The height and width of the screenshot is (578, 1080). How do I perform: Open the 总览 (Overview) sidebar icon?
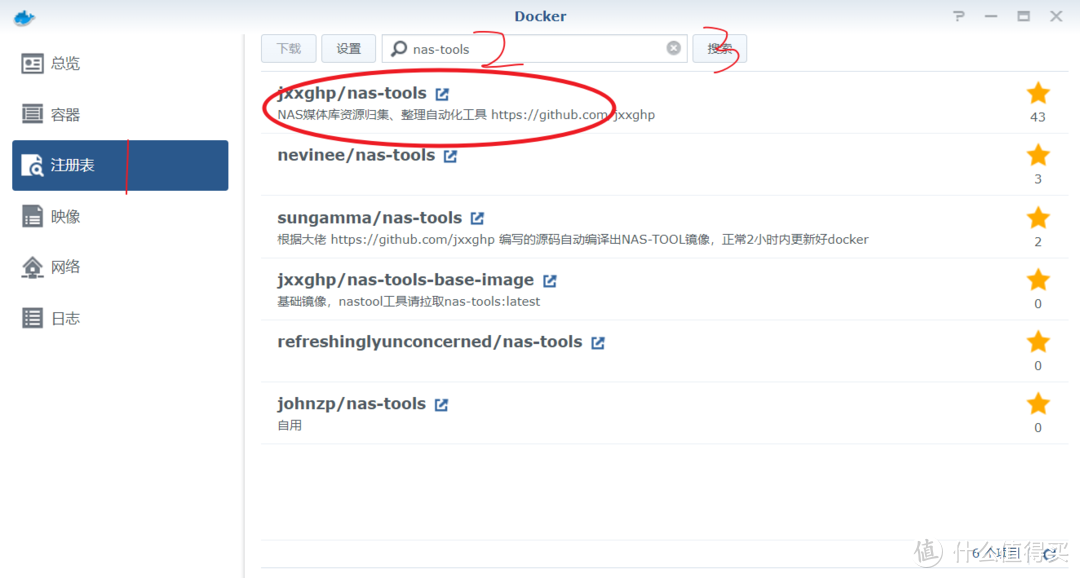click(x=50, y=62)
